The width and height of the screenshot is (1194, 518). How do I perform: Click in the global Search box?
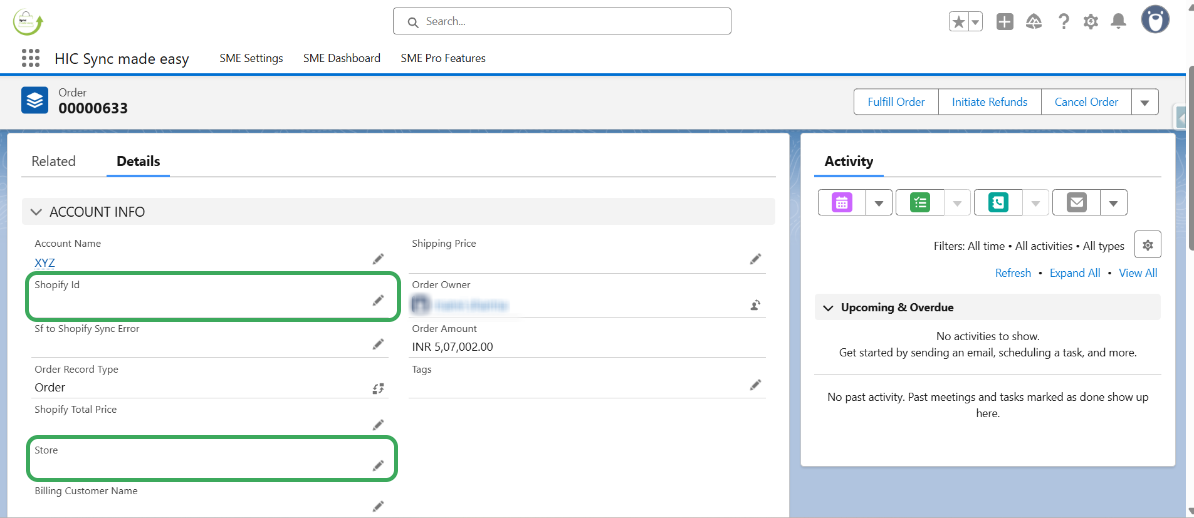click(562, 21)
